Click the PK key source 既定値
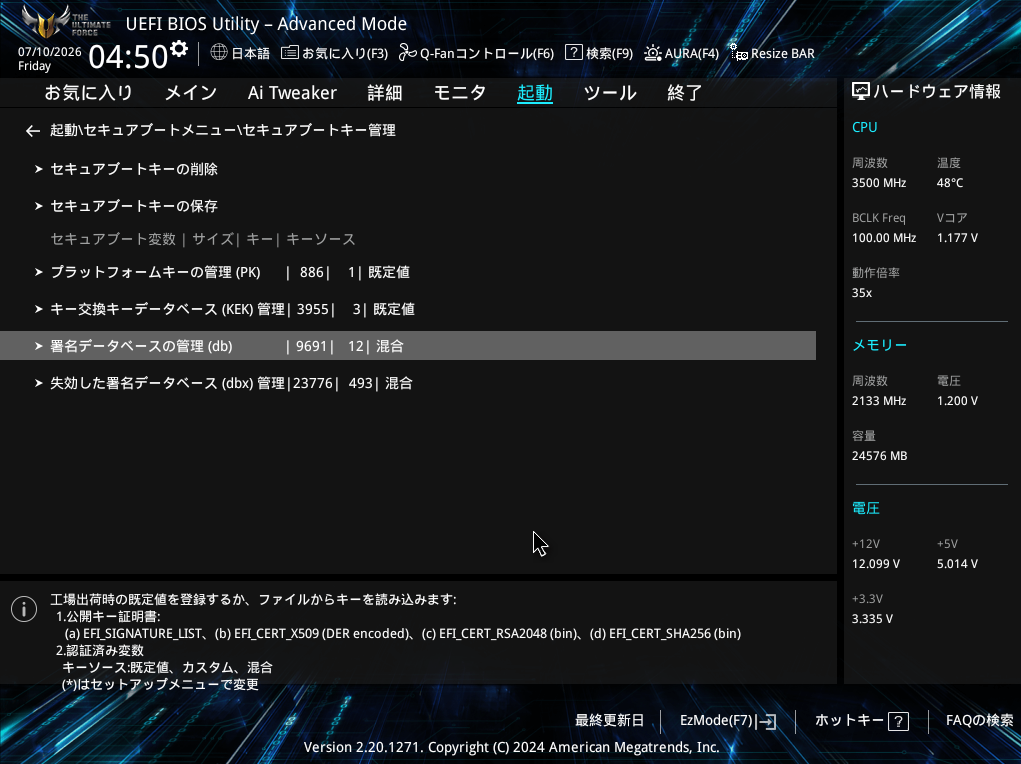Image resolution: width=1021 pixels, height=764 pixels. (x=389, y=272)
